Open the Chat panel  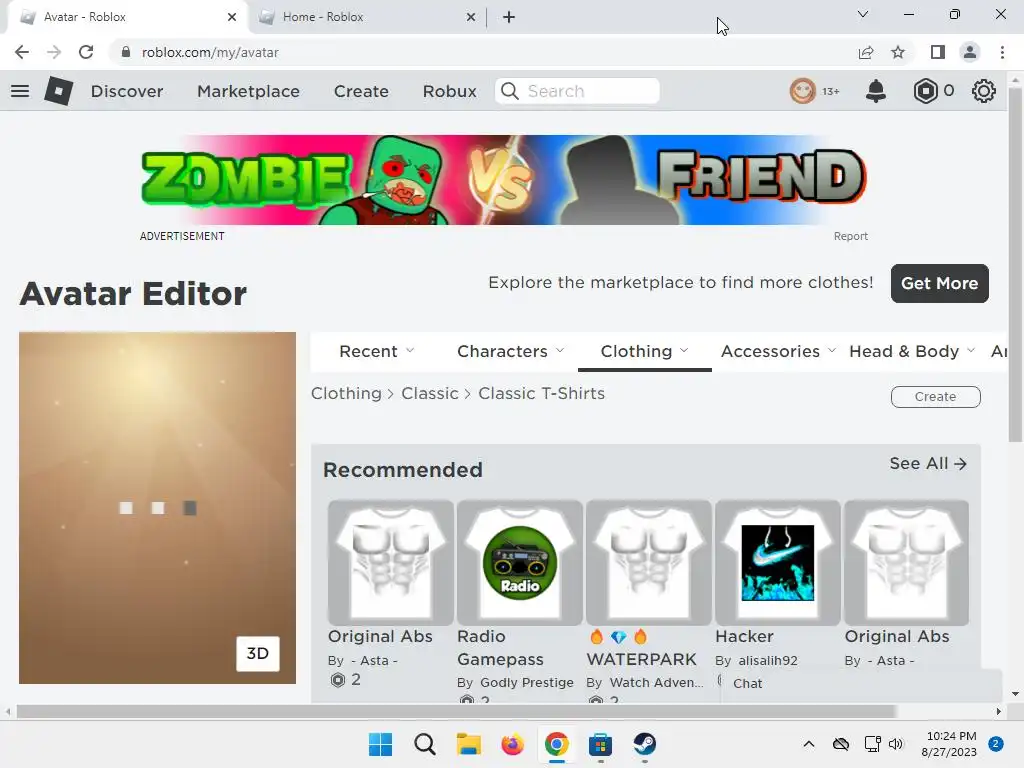(x=862, y=684)
